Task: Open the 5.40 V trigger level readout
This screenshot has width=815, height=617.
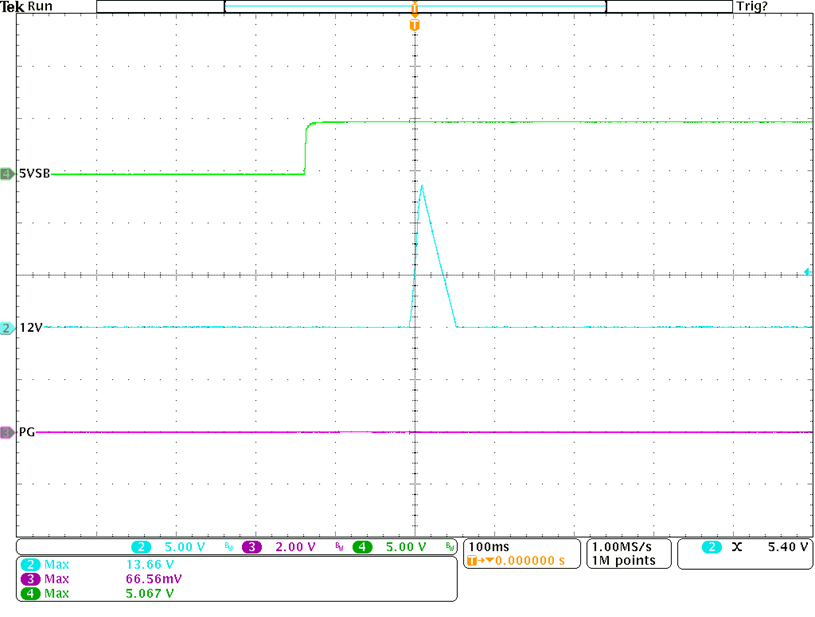Action: (x=788, y=547)
